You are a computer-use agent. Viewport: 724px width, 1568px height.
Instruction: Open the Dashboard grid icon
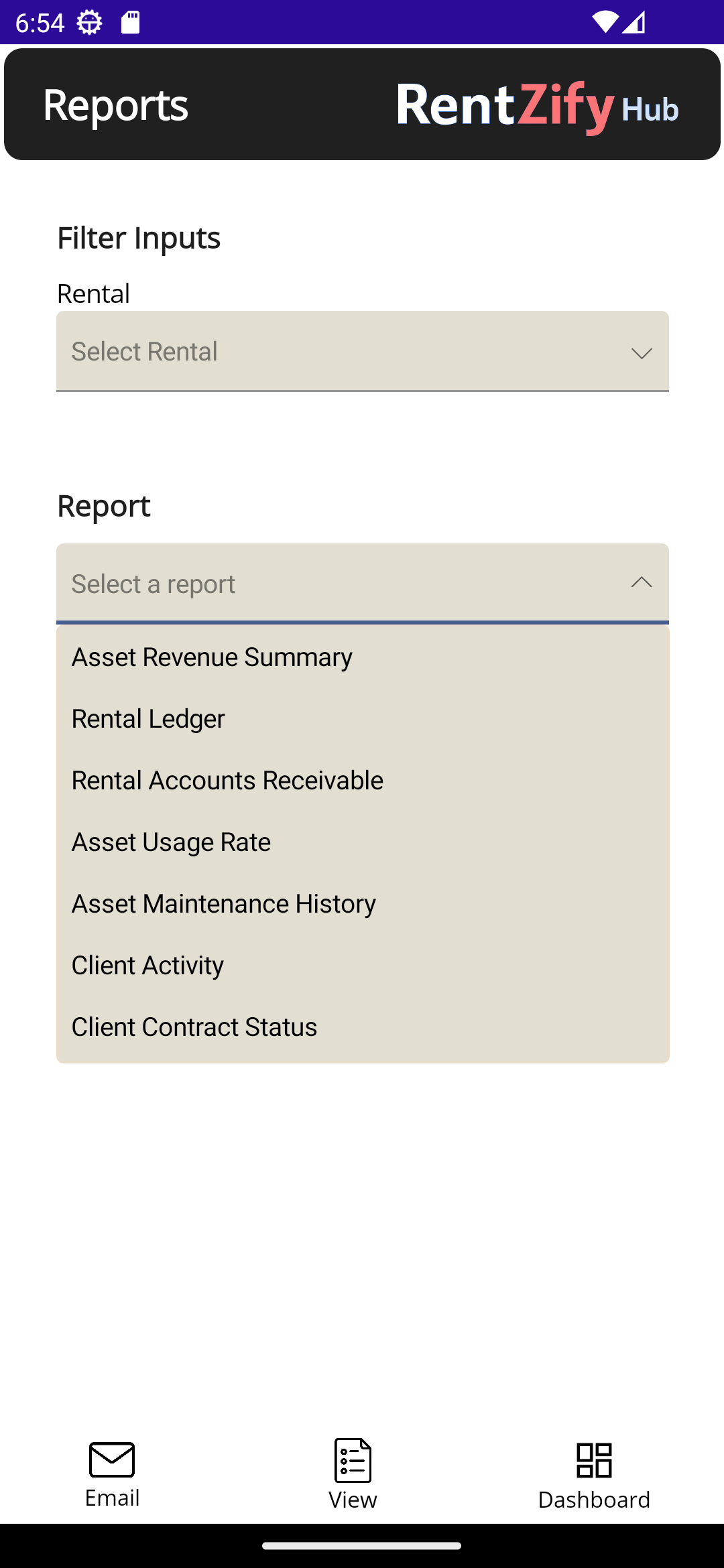[x=594, y=1460]
